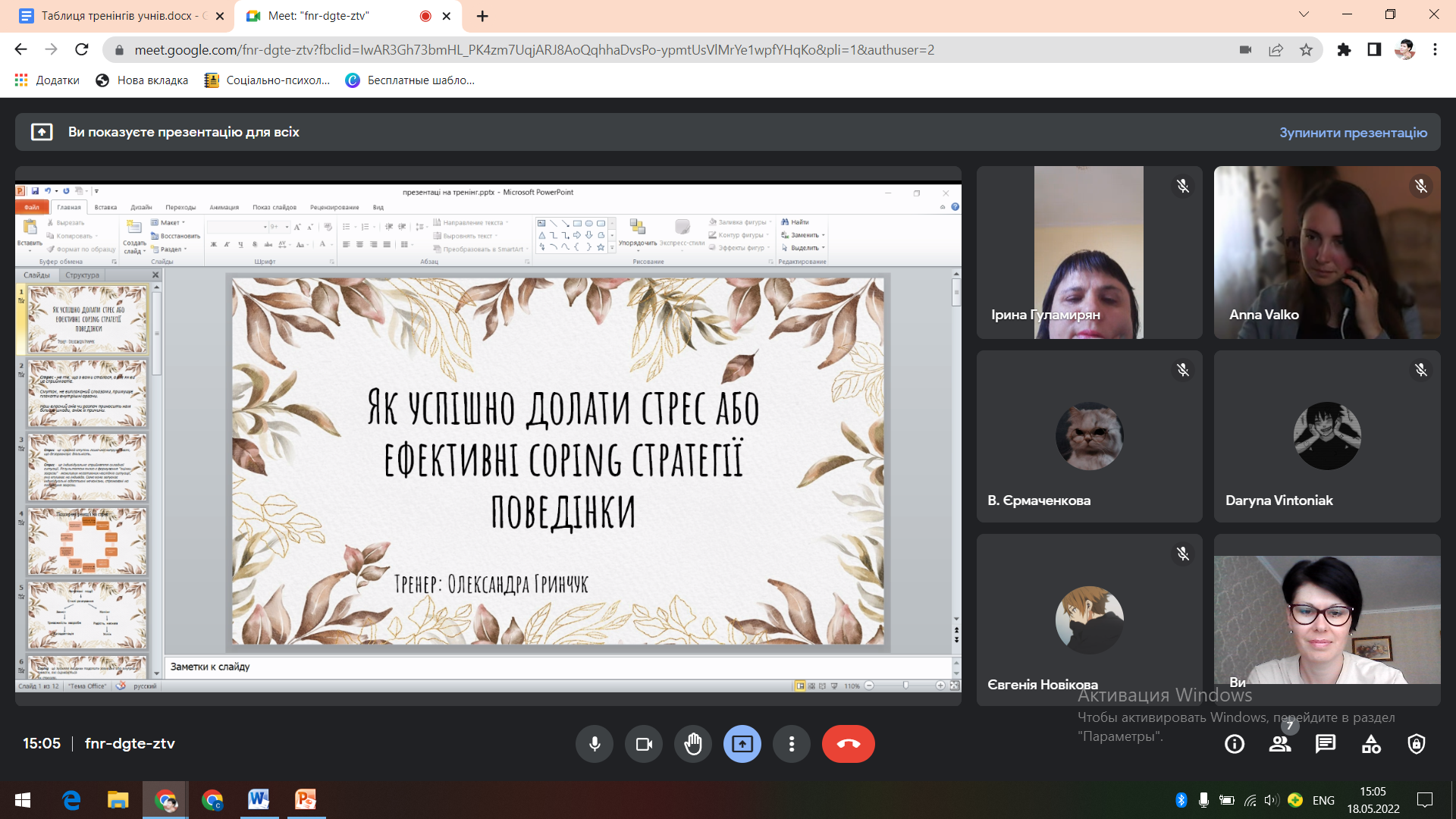1456x819 pixels.
Task: Bookmark this page with star icon
Action: coord(1306,50)
